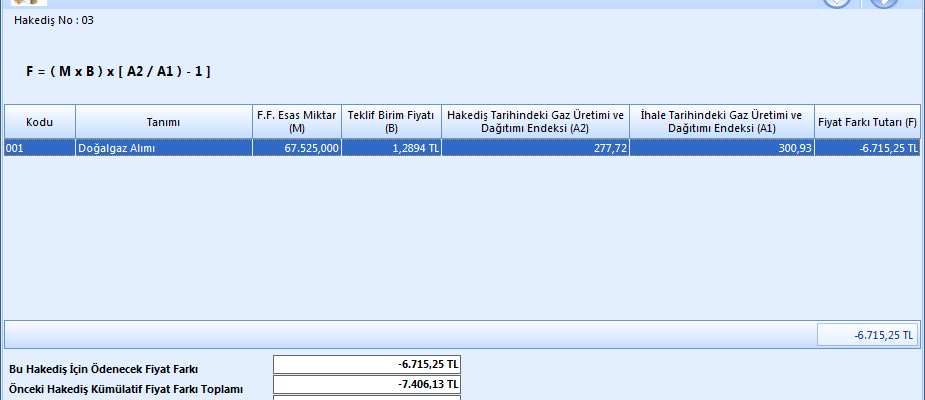Click the İhale Tarihindeki Endeksi (A1) column header
Screen dimensions: 925x400
click(722, 122)
